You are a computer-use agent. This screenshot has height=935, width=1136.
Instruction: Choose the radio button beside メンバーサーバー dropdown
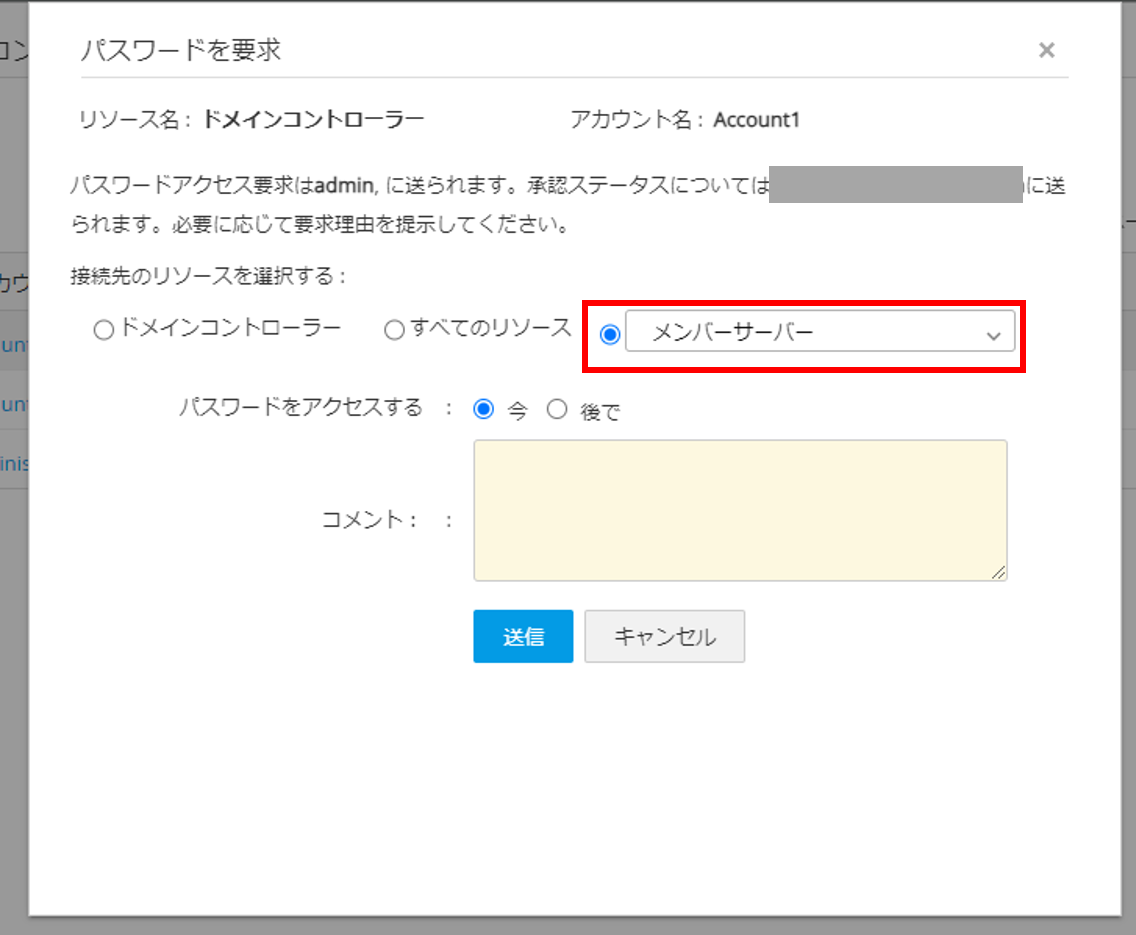click(609, 334)
